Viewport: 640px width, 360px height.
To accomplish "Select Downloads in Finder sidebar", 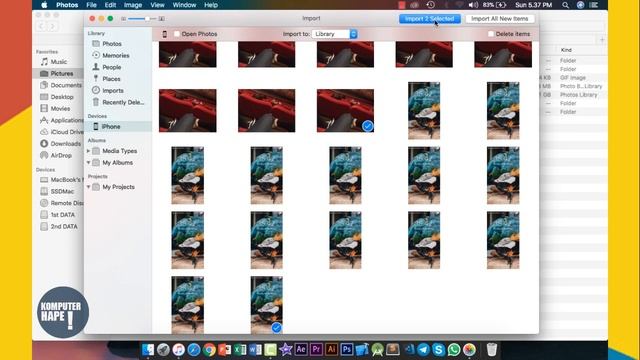I will tap(60, 144).
